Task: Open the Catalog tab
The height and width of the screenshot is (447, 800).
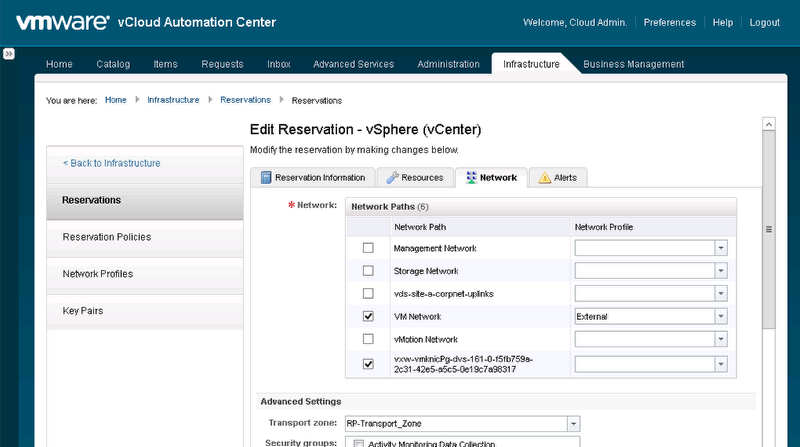Action: click(x=113, y=64)
